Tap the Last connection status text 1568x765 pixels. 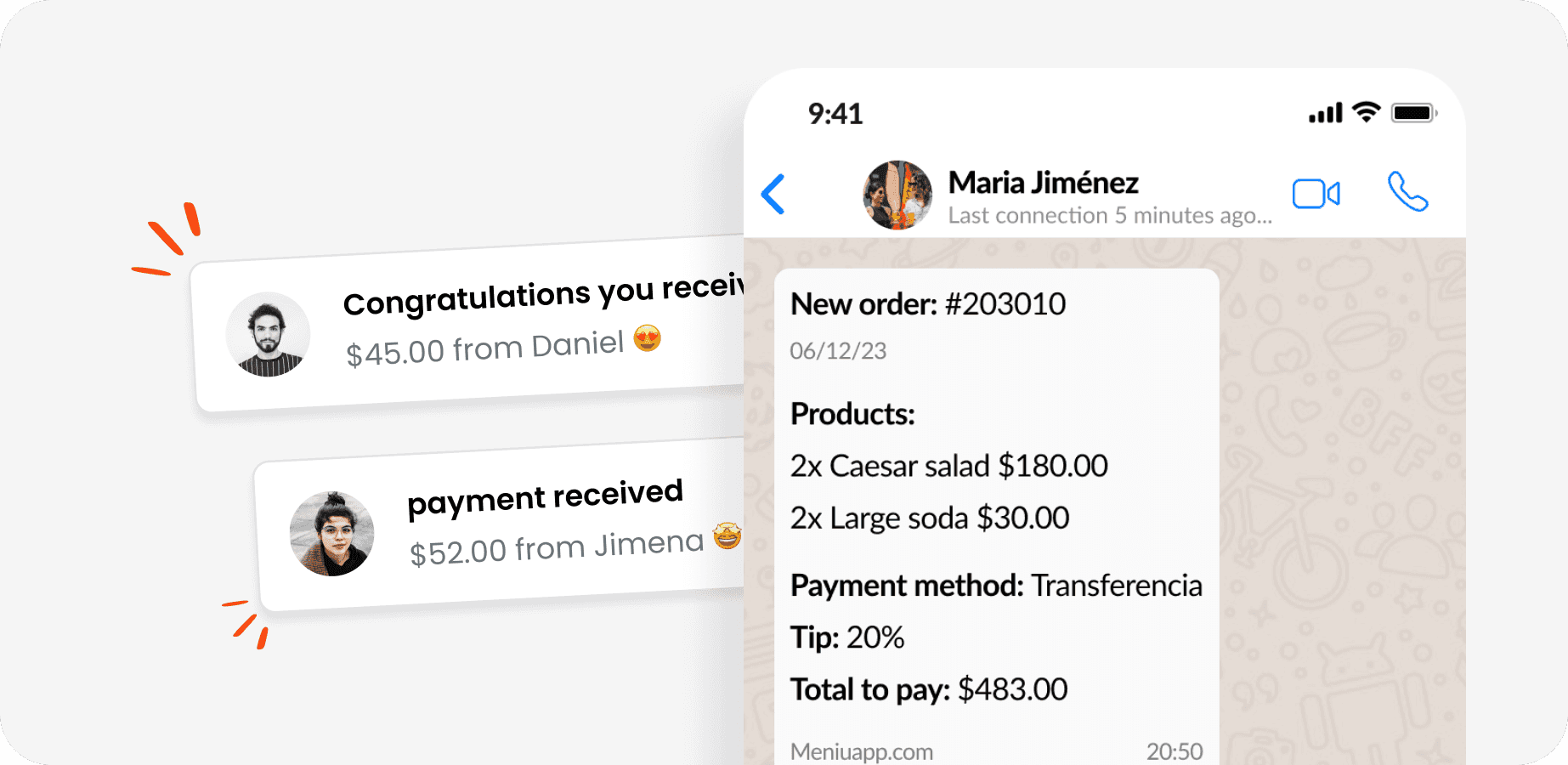(1109, 216)
